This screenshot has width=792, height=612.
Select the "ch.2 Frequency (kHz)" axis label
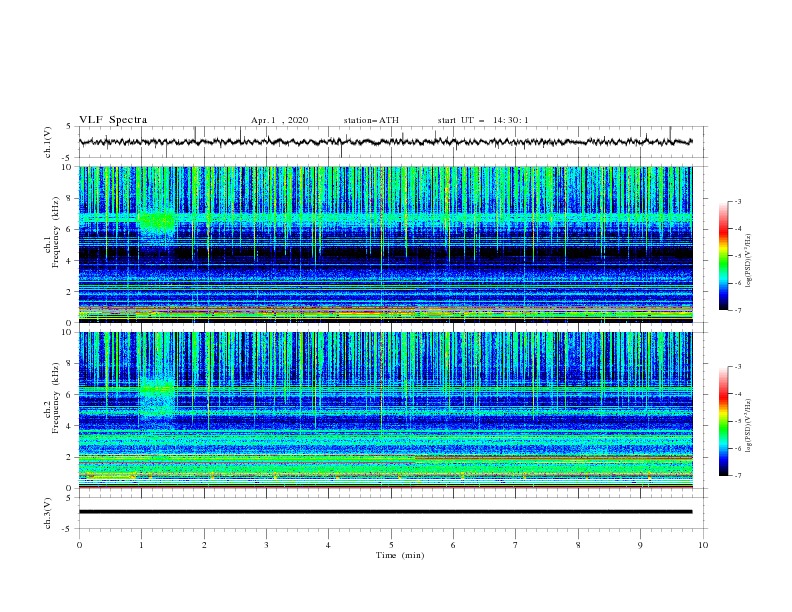52,398
